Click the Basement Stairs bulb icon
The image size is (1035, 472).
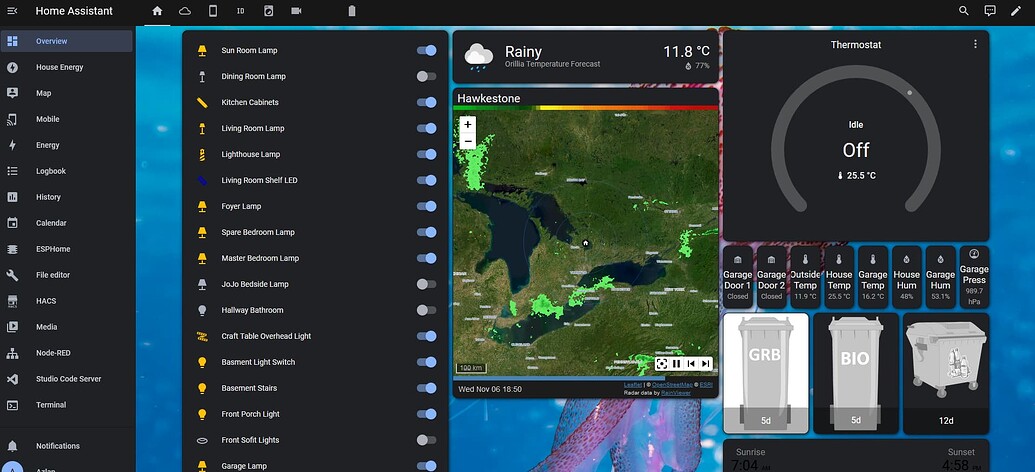point(203,388)
